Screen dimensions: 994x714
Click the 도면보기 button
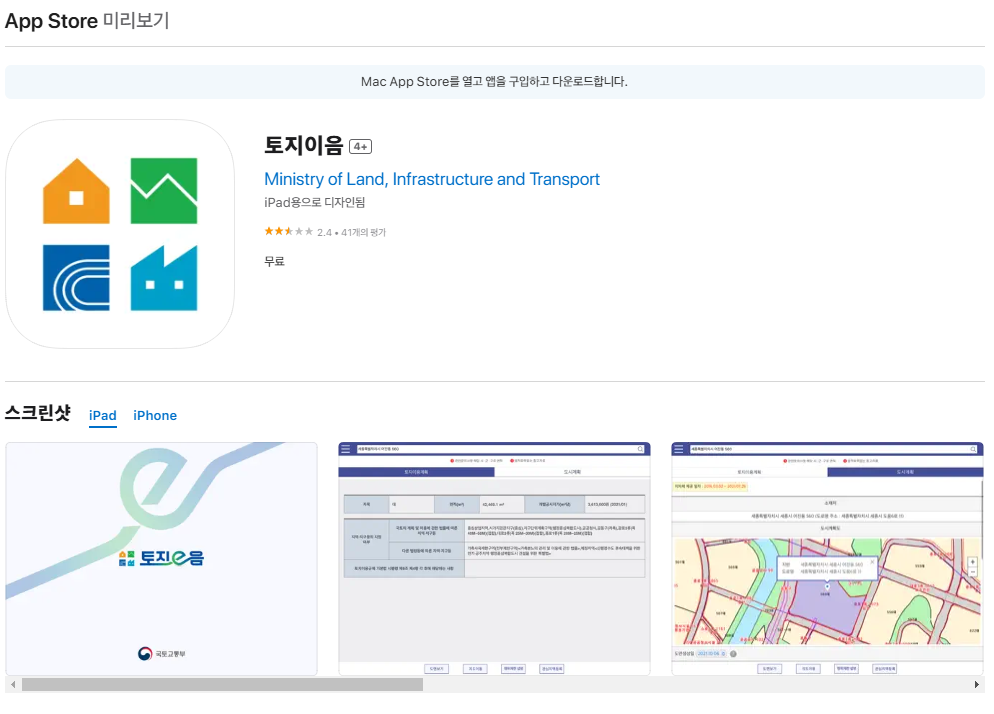point(769,668)
